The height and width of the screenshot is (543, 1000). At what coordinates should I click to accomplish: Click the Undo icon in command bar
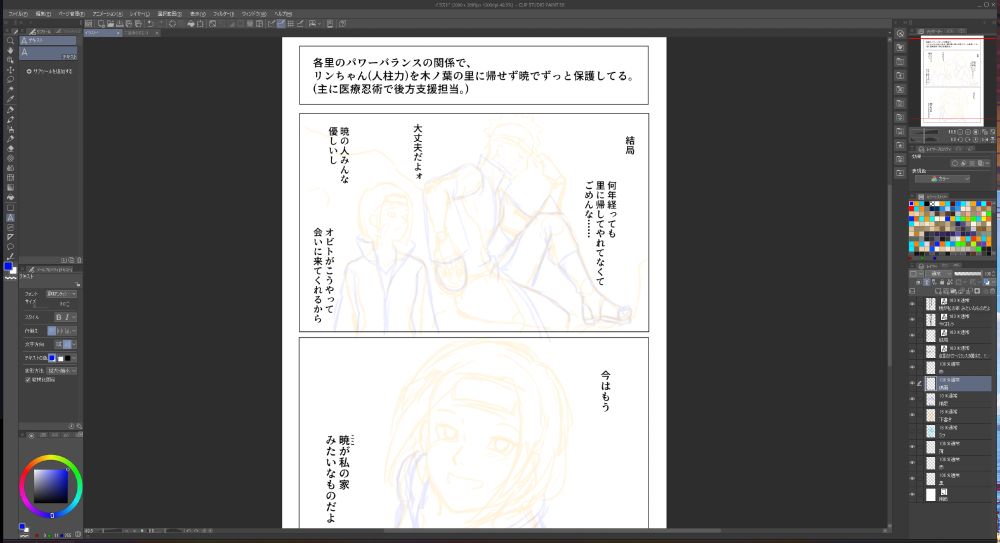(151, 24)
